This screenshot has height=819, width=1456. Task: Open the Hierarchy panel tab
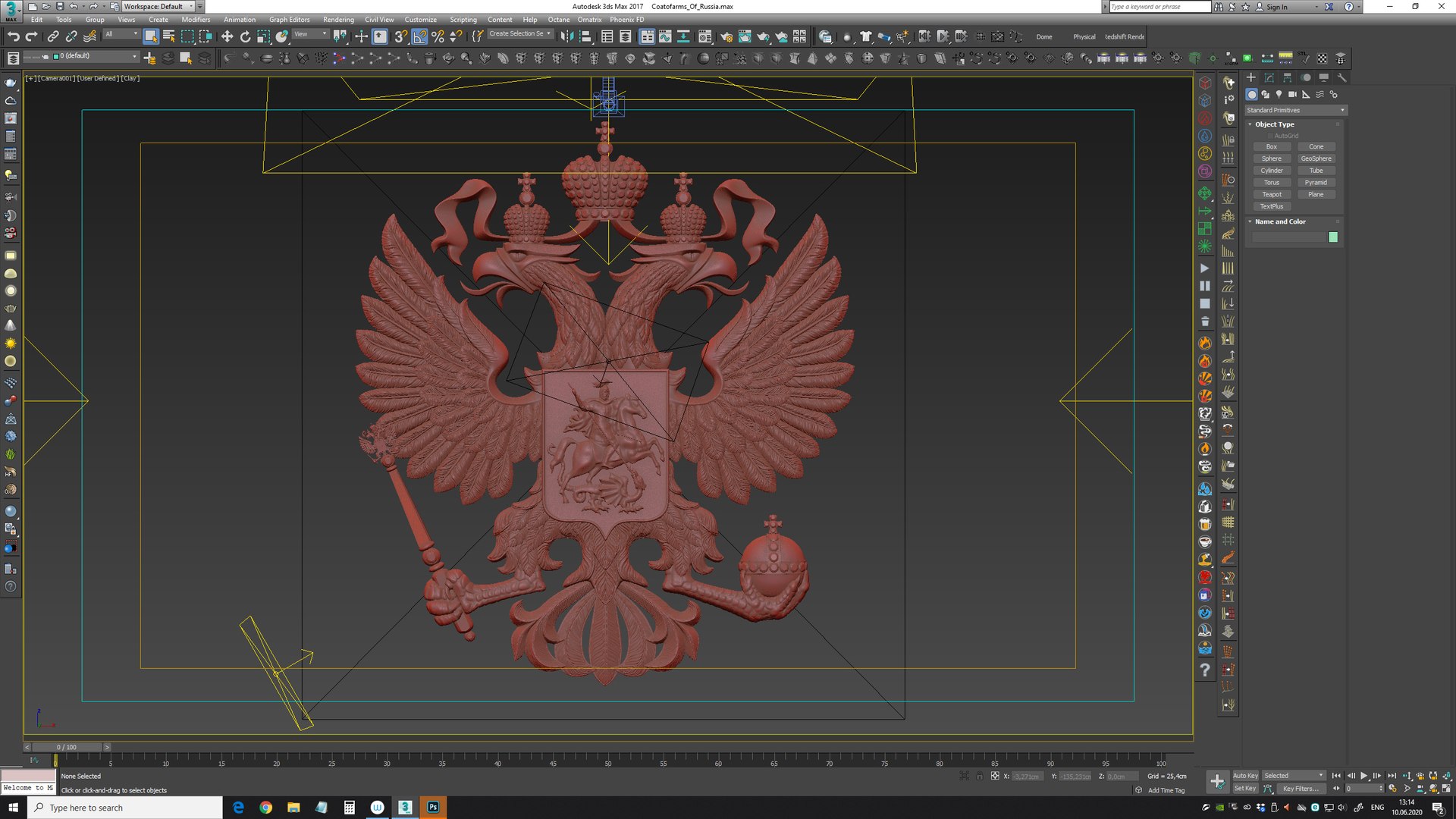coord(1287,77)
